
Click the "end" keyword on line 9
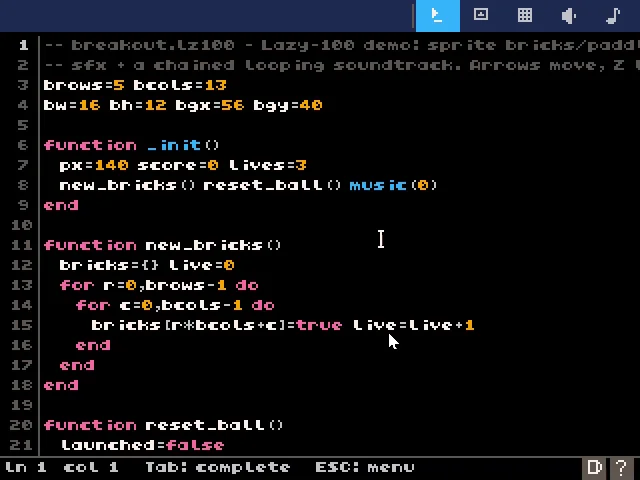pyautogui.click(x=61, y=205)
